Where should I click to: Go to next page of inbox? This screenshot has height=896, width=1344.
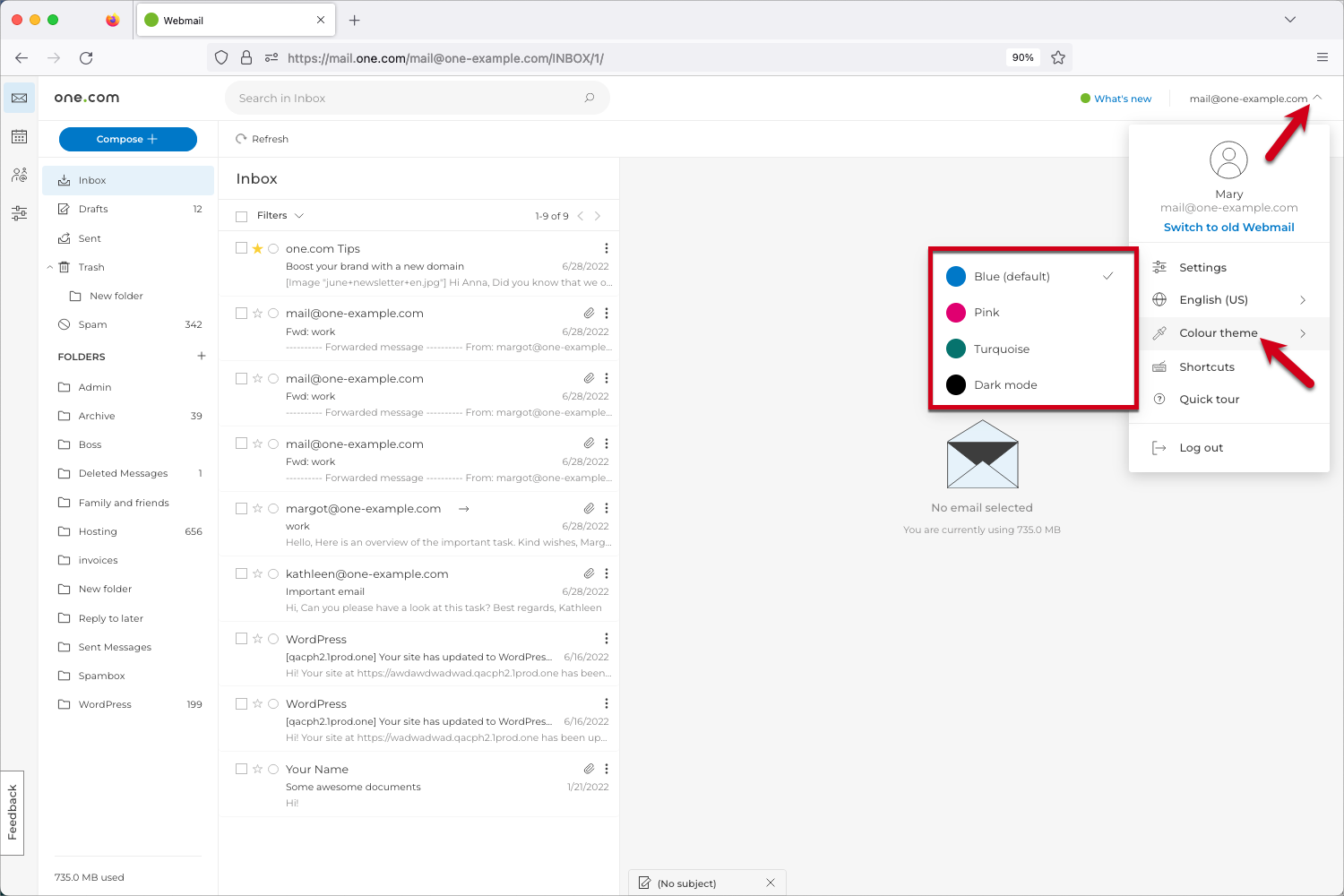(598, 216)
